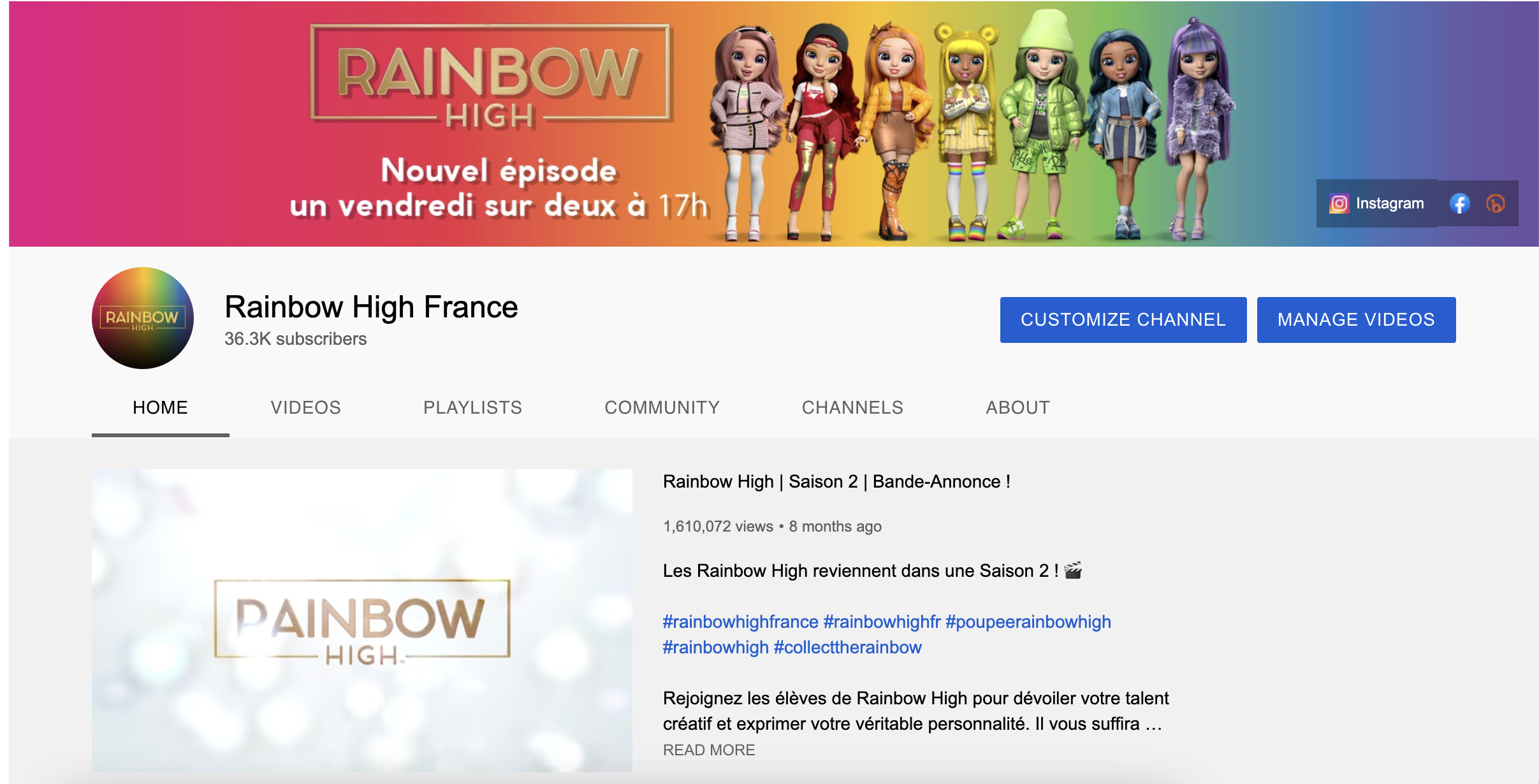1539x784 pixels.
Task: Switch to the Videos tab
Action: coord(306,407)
